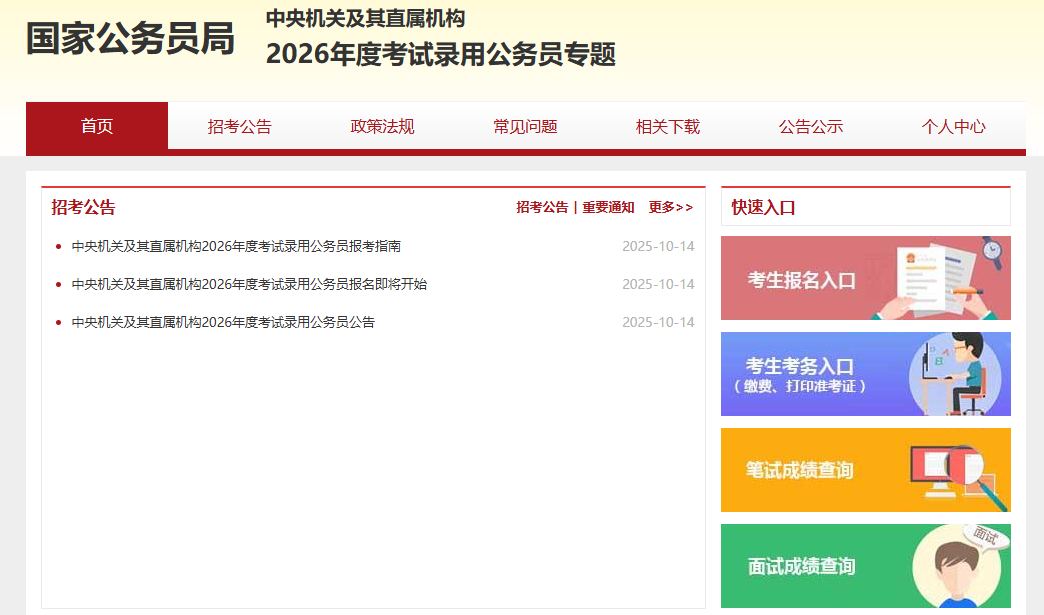1044x615 pixels.
Task: Open the 常见问题 FAQ tab
Action: [x=524, y=126]
